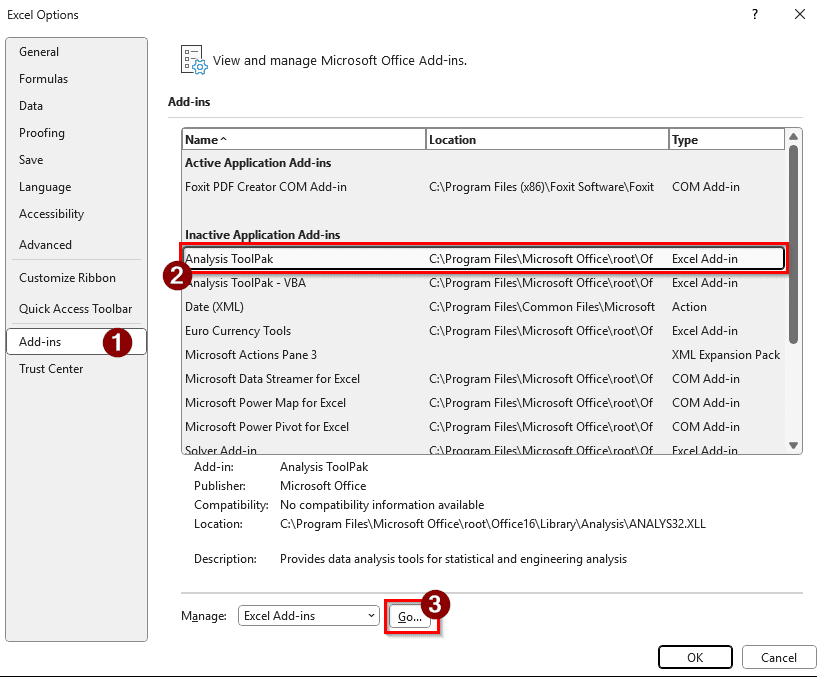Click the Cancel button
Image resolution: width=817 pixels, height=677 pixels.
(x=778, y=657)
